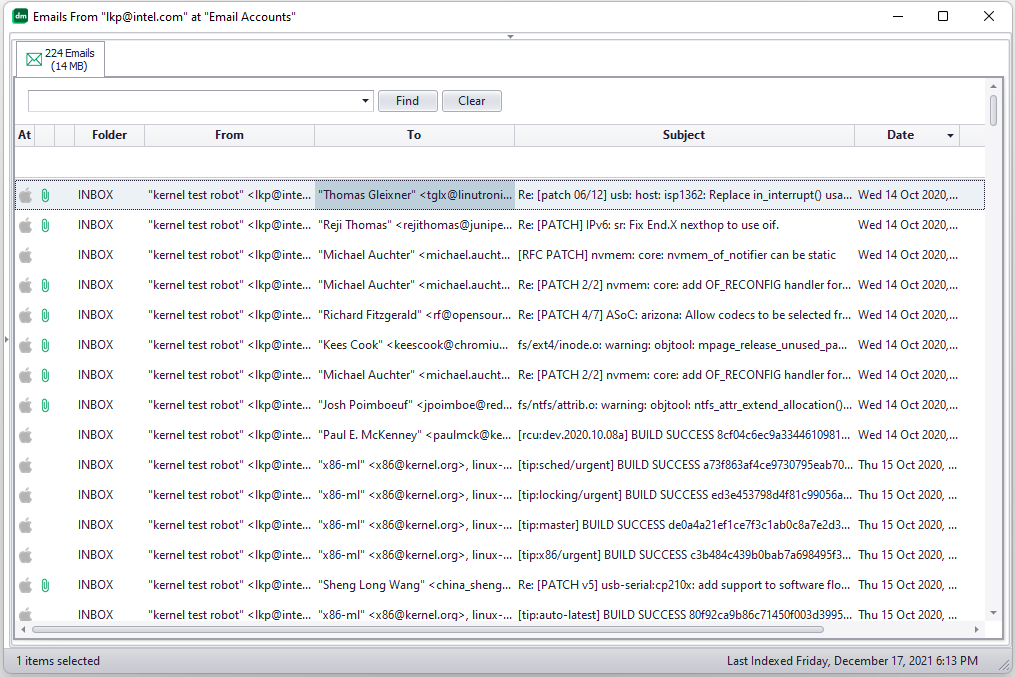Click the green dm app icon in title bar
This screenshot has height=677, width=1015.
click(19, 17)
